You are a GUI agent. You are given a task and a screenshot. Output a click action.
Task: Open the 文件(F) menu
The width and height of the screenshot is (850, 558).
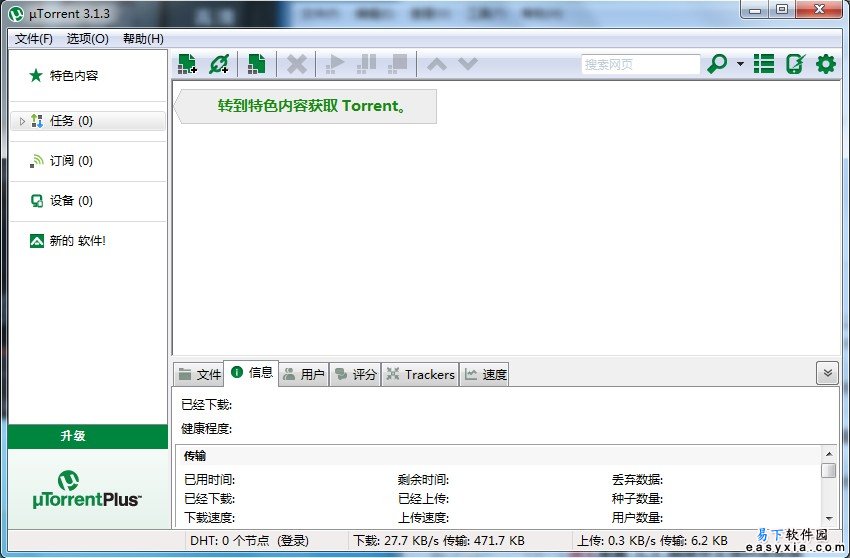pyautogui.click(x=34, y=39)
